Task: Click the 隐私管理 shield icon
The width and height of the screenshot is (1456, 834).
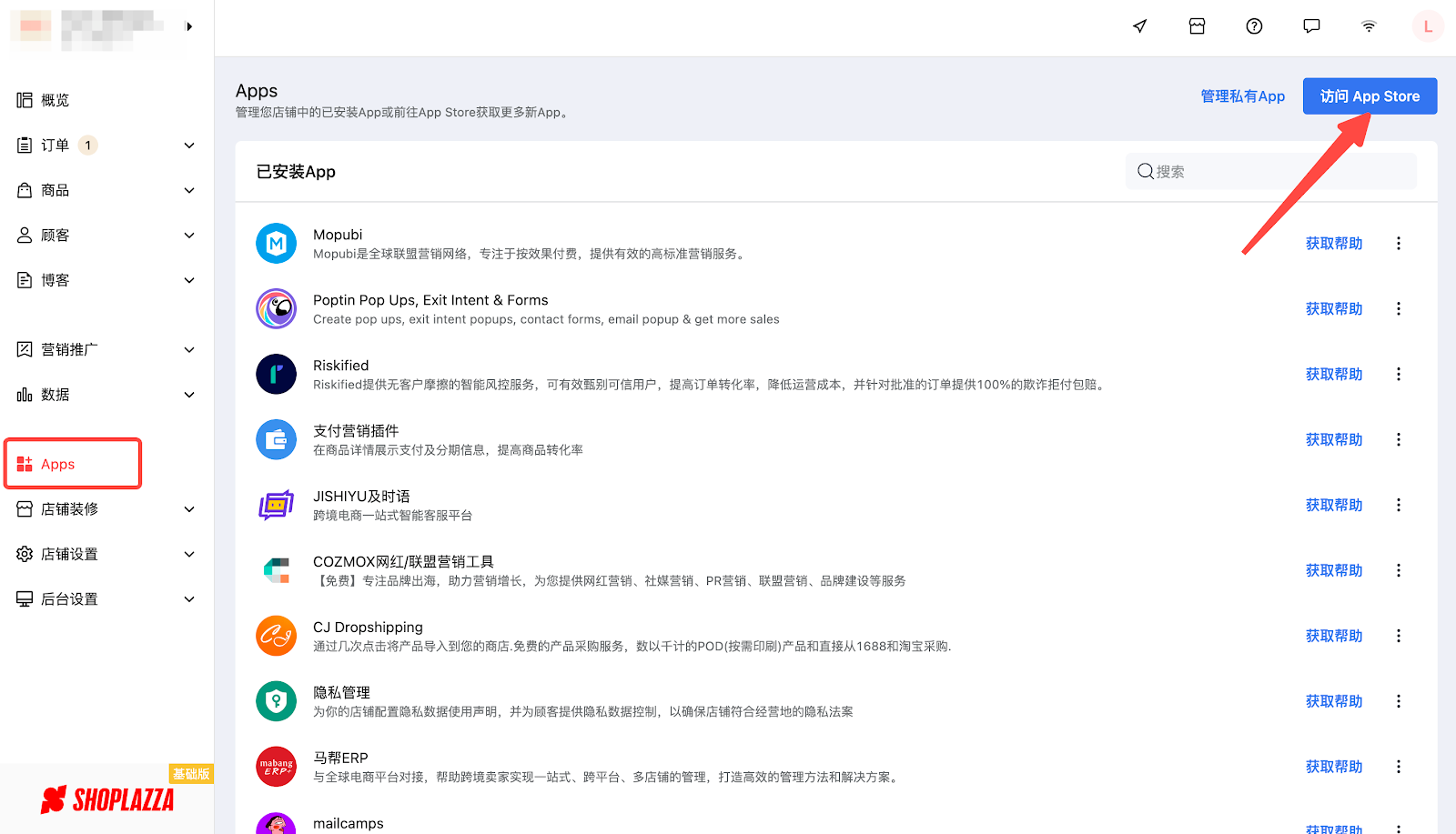Action: 276,701
